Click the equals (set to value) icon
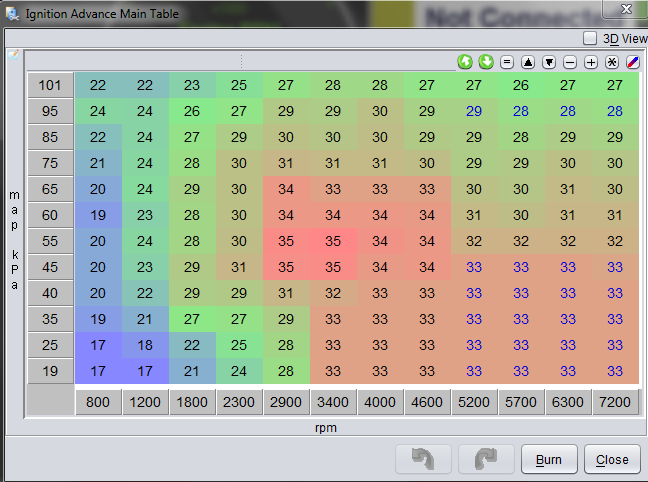The width and height of the screenshot is (648, 482). (x=507, y=62)
